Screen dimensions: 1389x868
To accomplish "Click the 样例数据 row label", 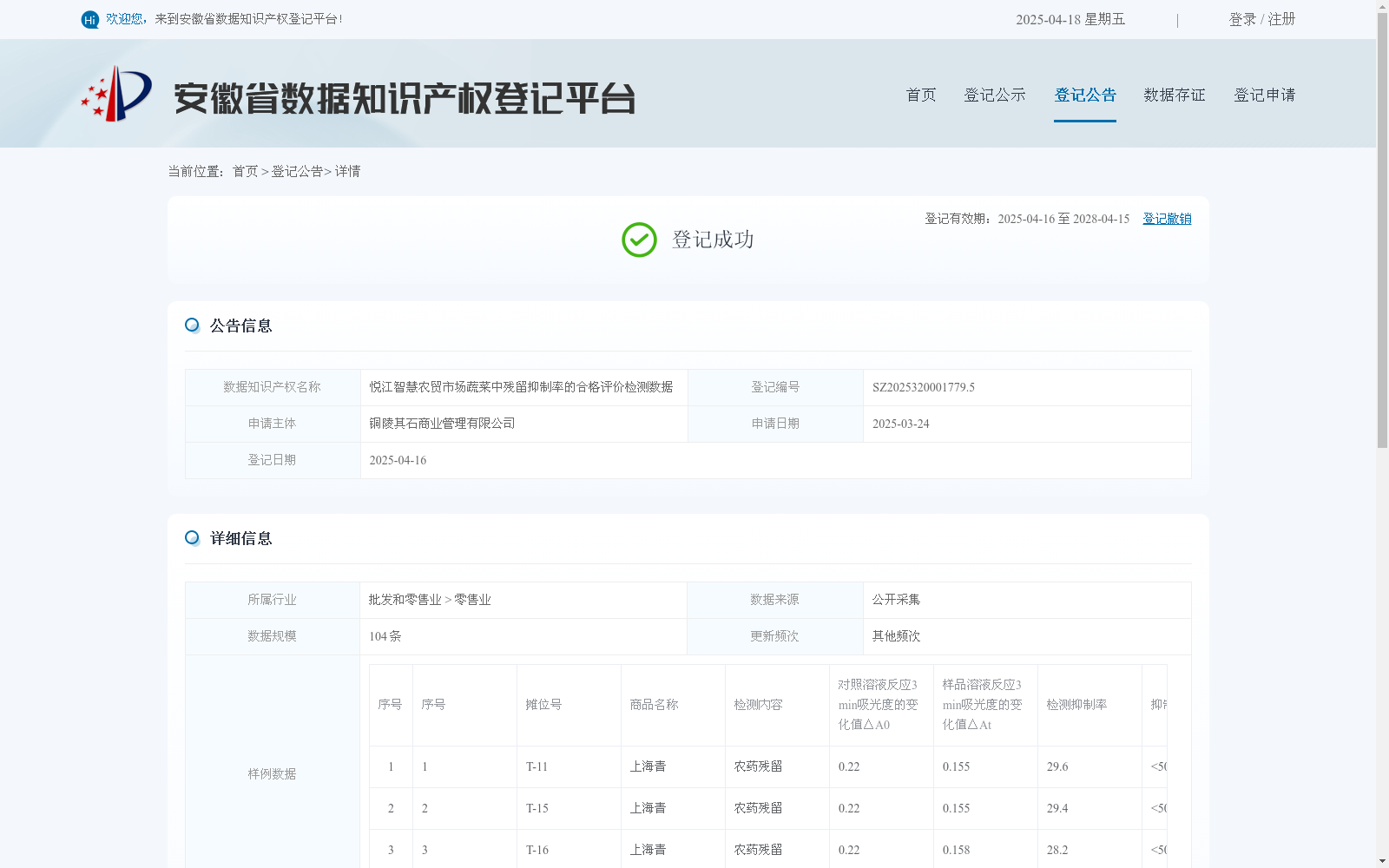I will (272, 774).
